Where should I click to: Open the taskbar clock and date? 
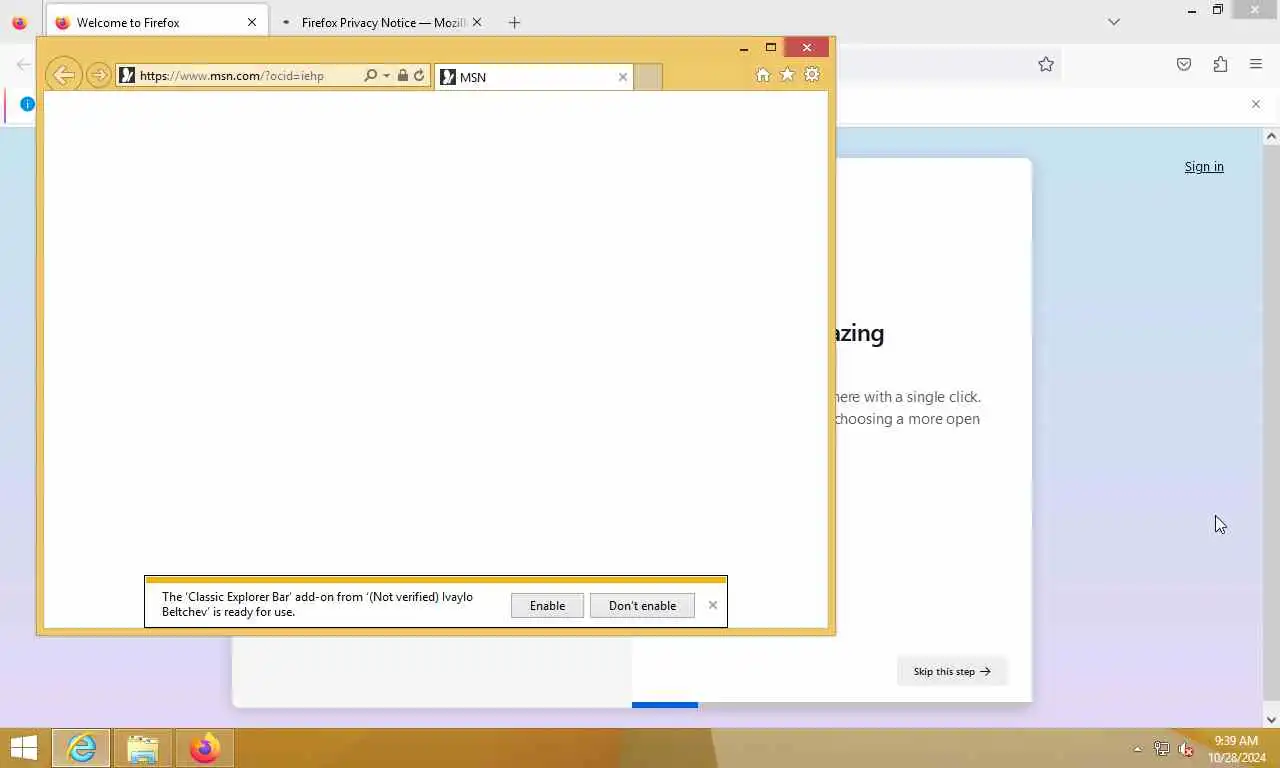point(1235,749)
